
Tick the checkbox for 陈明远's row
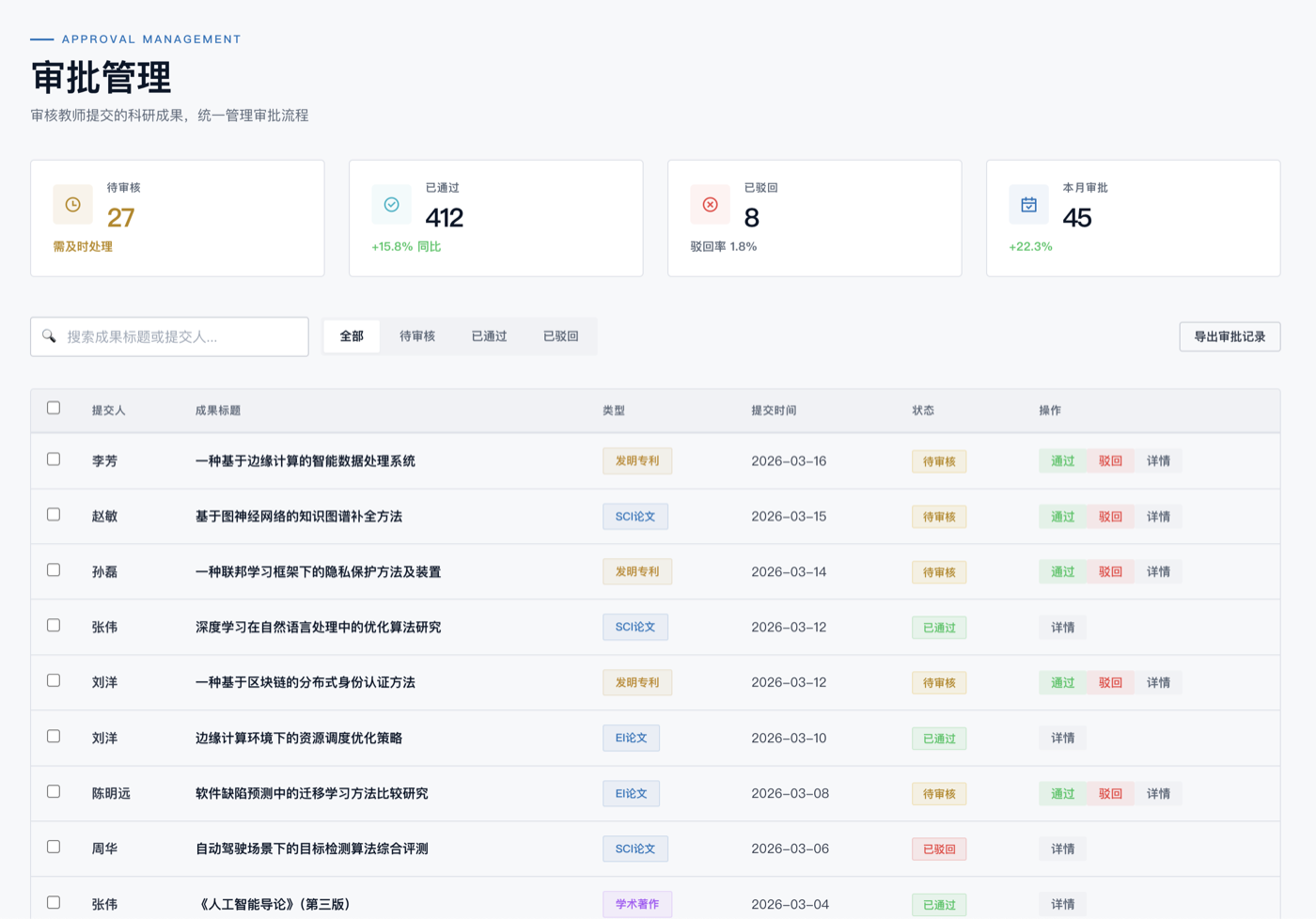click(54, 791)
